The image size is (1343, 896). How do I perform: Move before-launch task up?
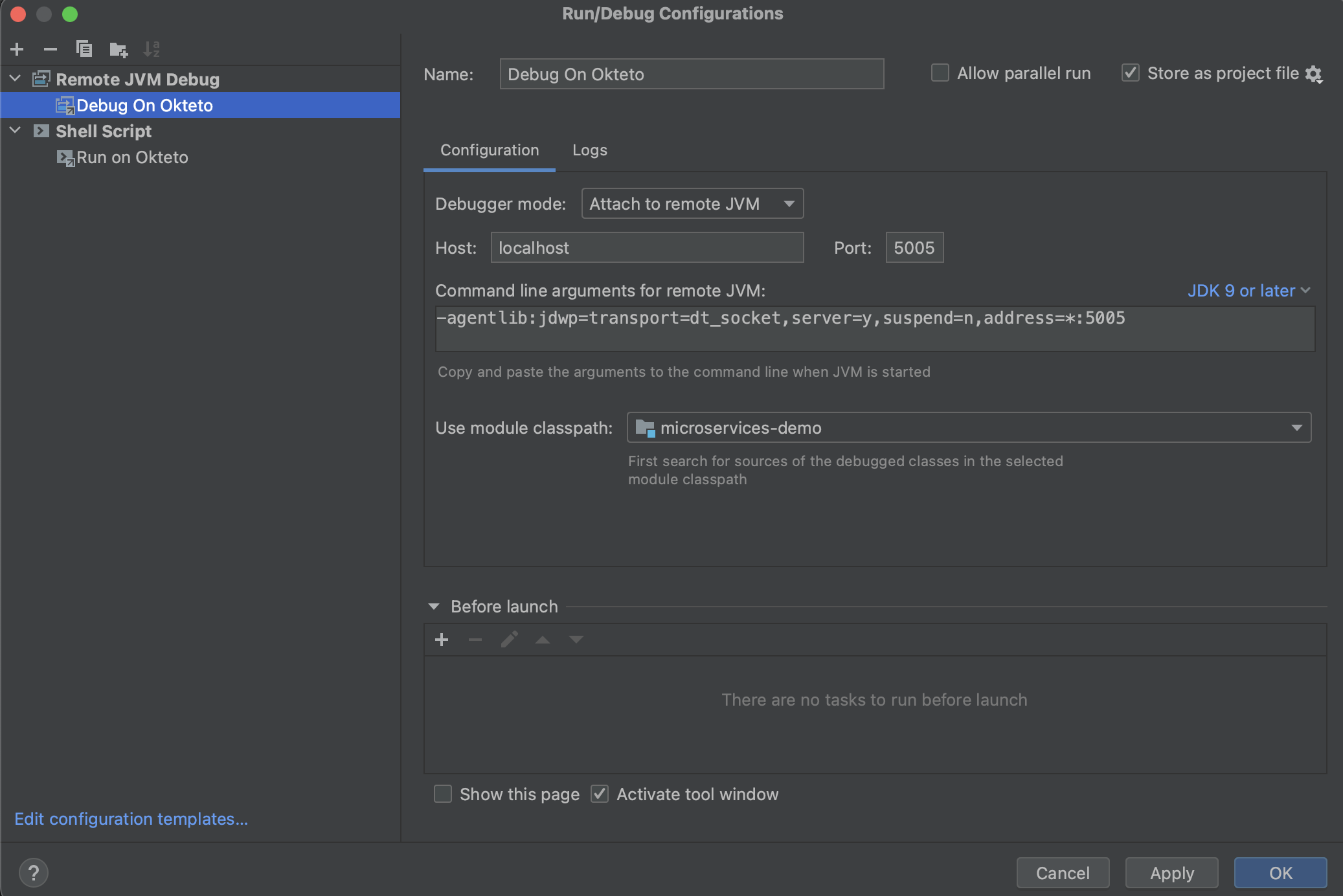tap(542, 639)
